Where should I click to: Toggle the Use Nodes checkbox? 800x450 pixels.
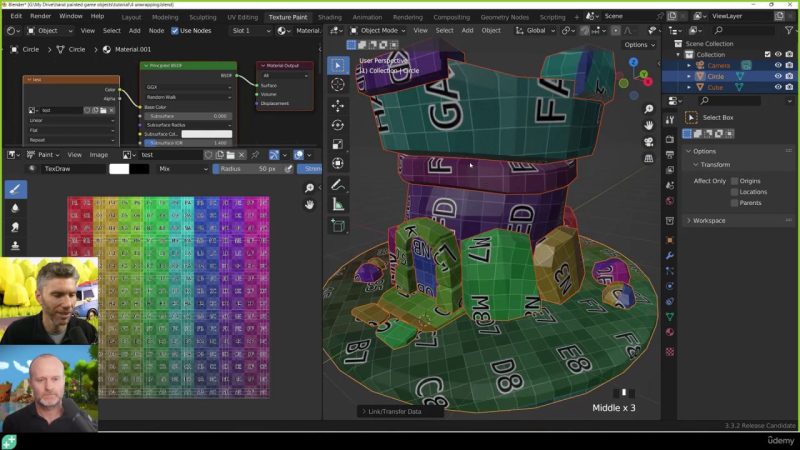[x=174, y=31]
